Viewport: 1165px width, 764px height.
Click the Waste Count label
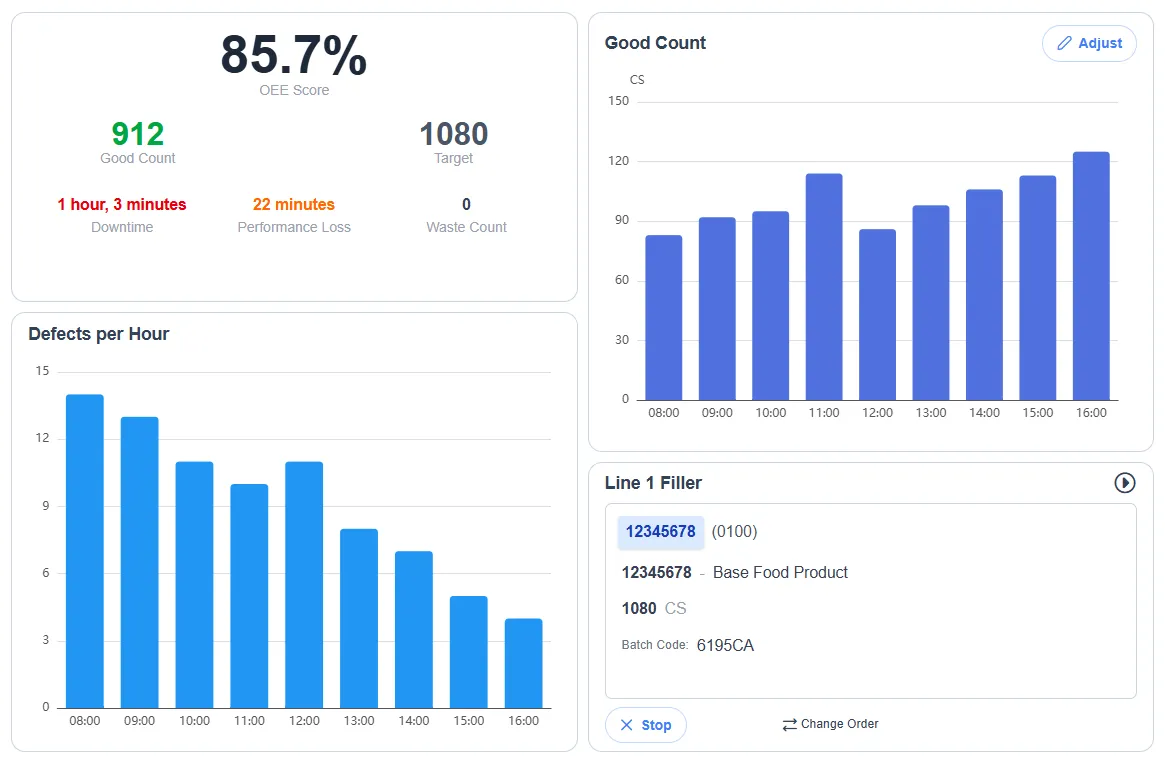pyautogui.click(x=466, y=227)
